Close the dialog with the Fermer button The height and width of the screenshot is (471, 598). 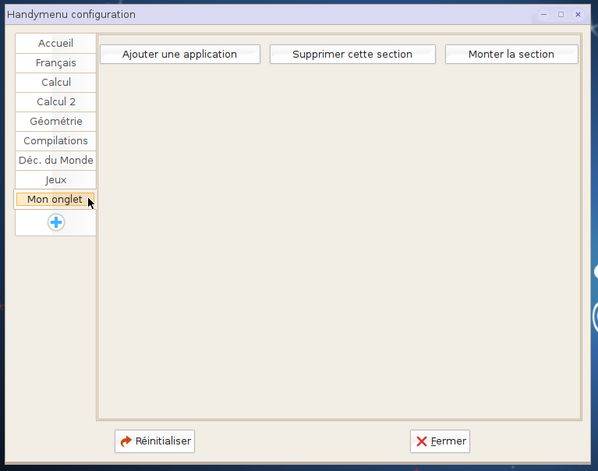click(x=440, y=441)
